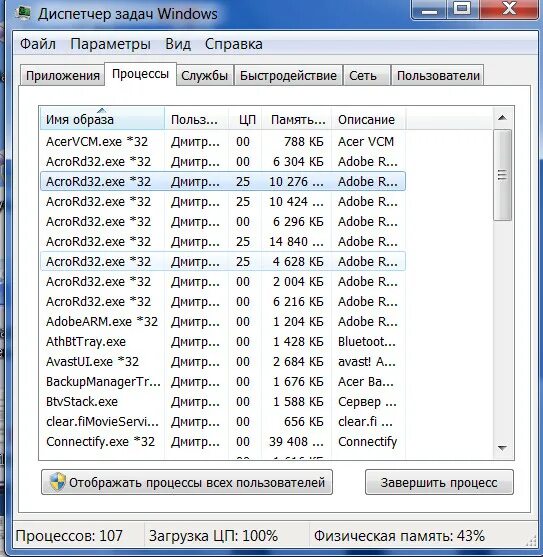This screenshot has width=543, height=557.
Task: Select the AdobeARM.exe *32 process
Action: click(x=223, y=321)
